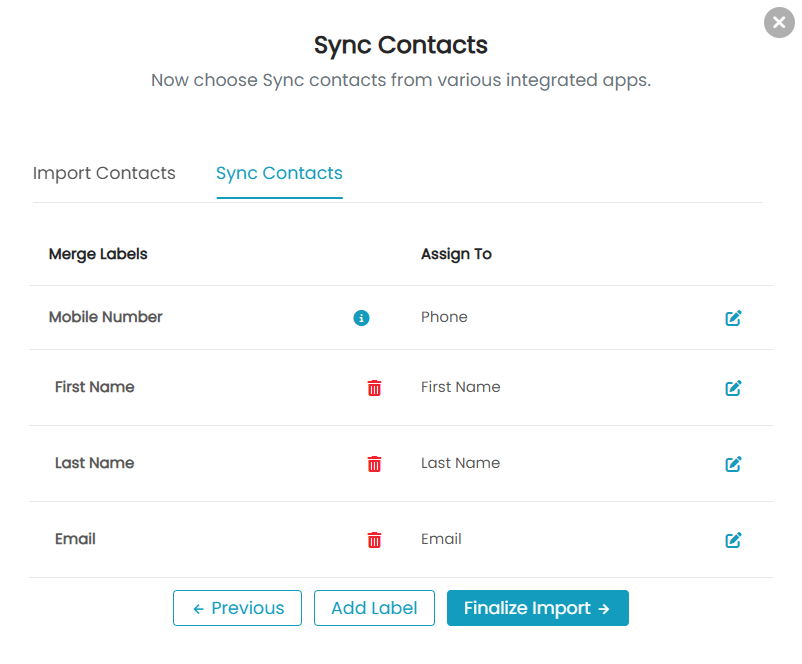Click the Email label in Merge Labels
The image size is (802, 664).
click(x=75, y=539)
